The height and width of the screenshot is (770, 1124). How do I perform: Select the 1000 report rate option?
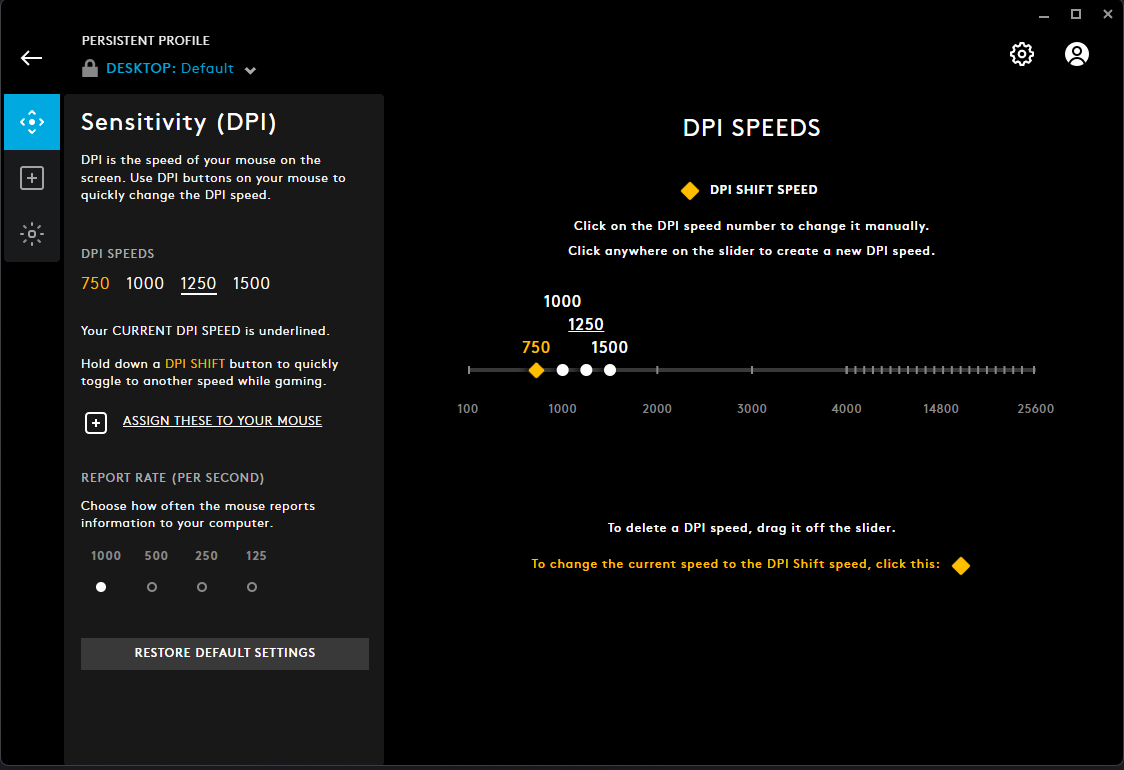click(x=101, y=586)
